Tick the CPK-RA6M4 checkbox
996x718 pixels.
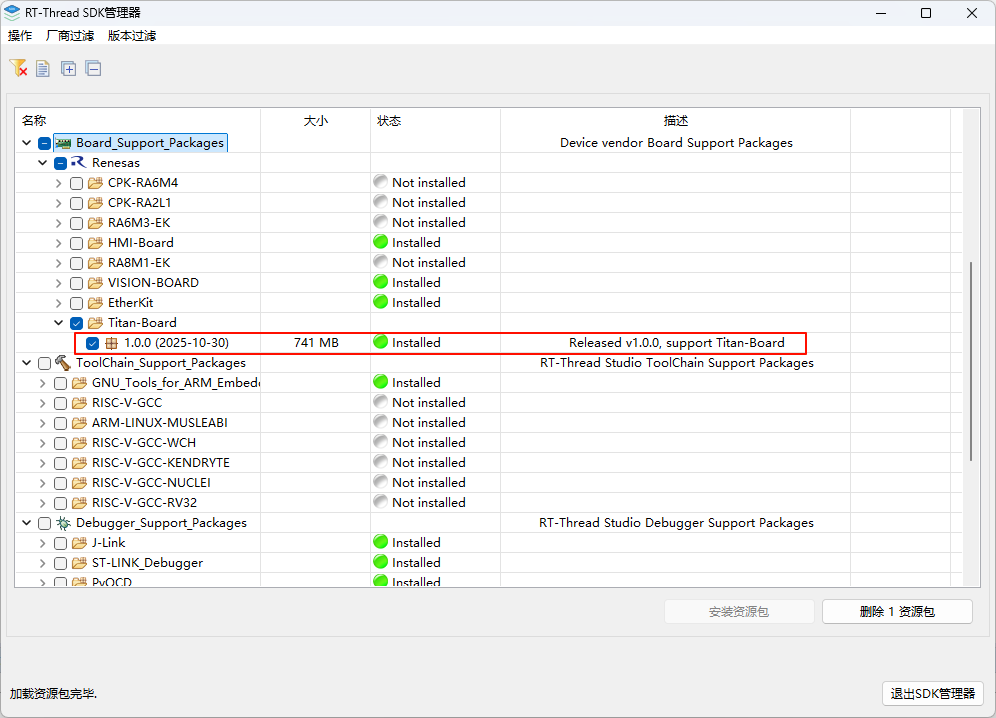point(77,183)
